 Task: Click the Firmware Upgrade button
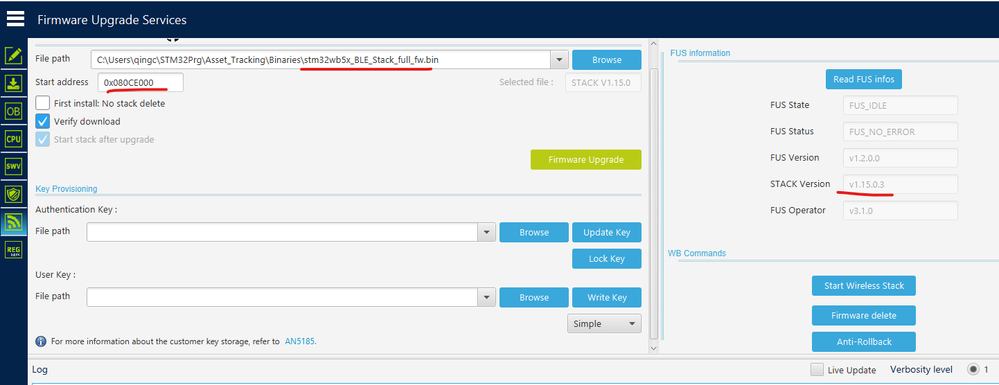click(586, 159)
